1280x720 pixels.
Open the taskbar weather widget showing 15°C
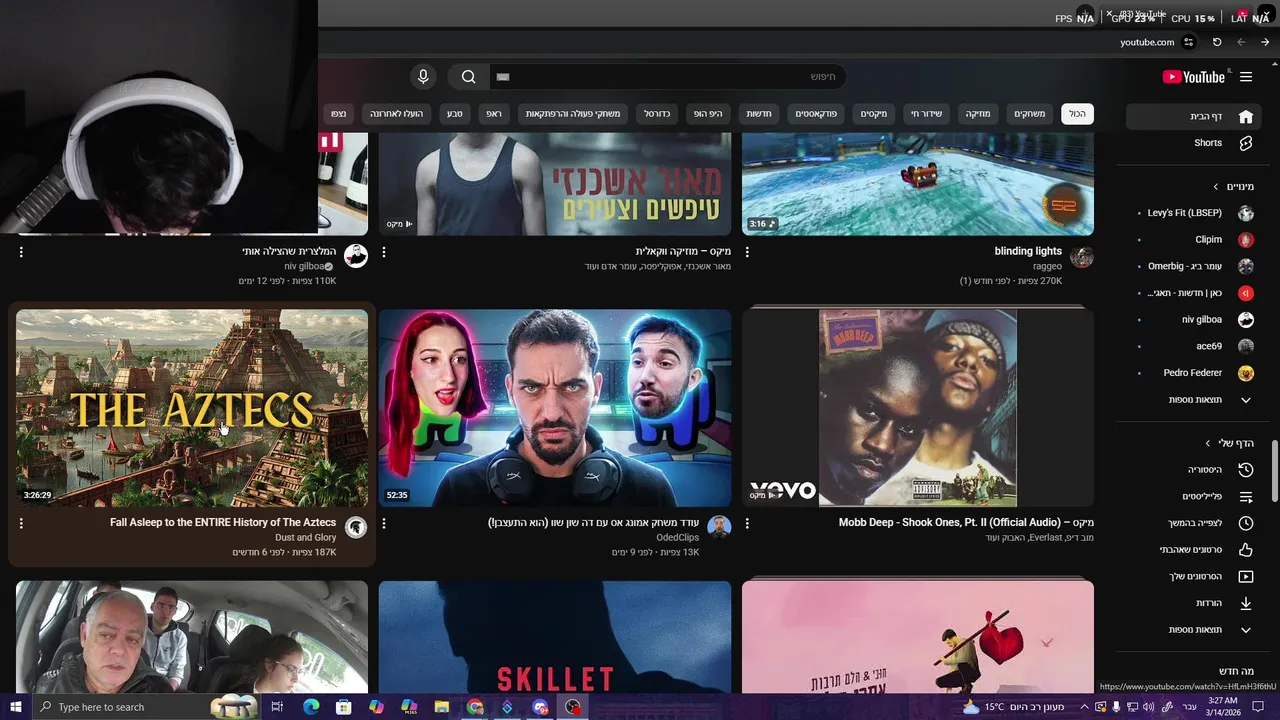(1012, 707)
